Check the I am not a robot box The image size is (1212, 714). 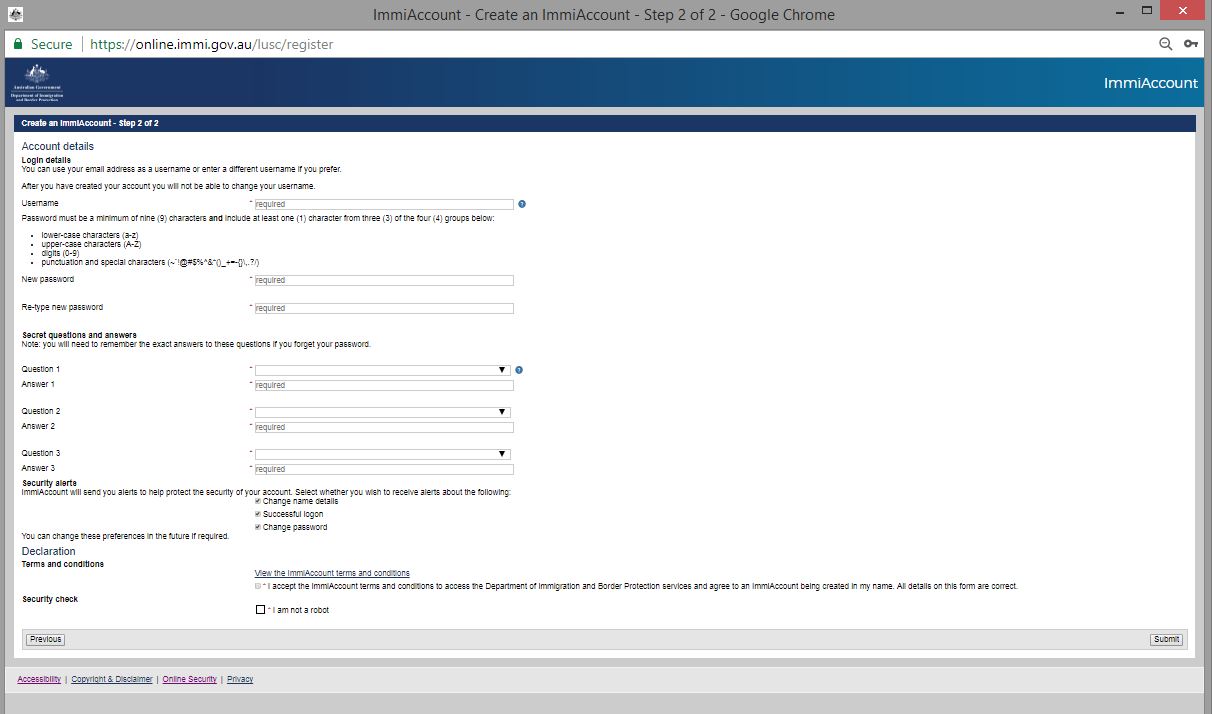[x=260, y=609]
